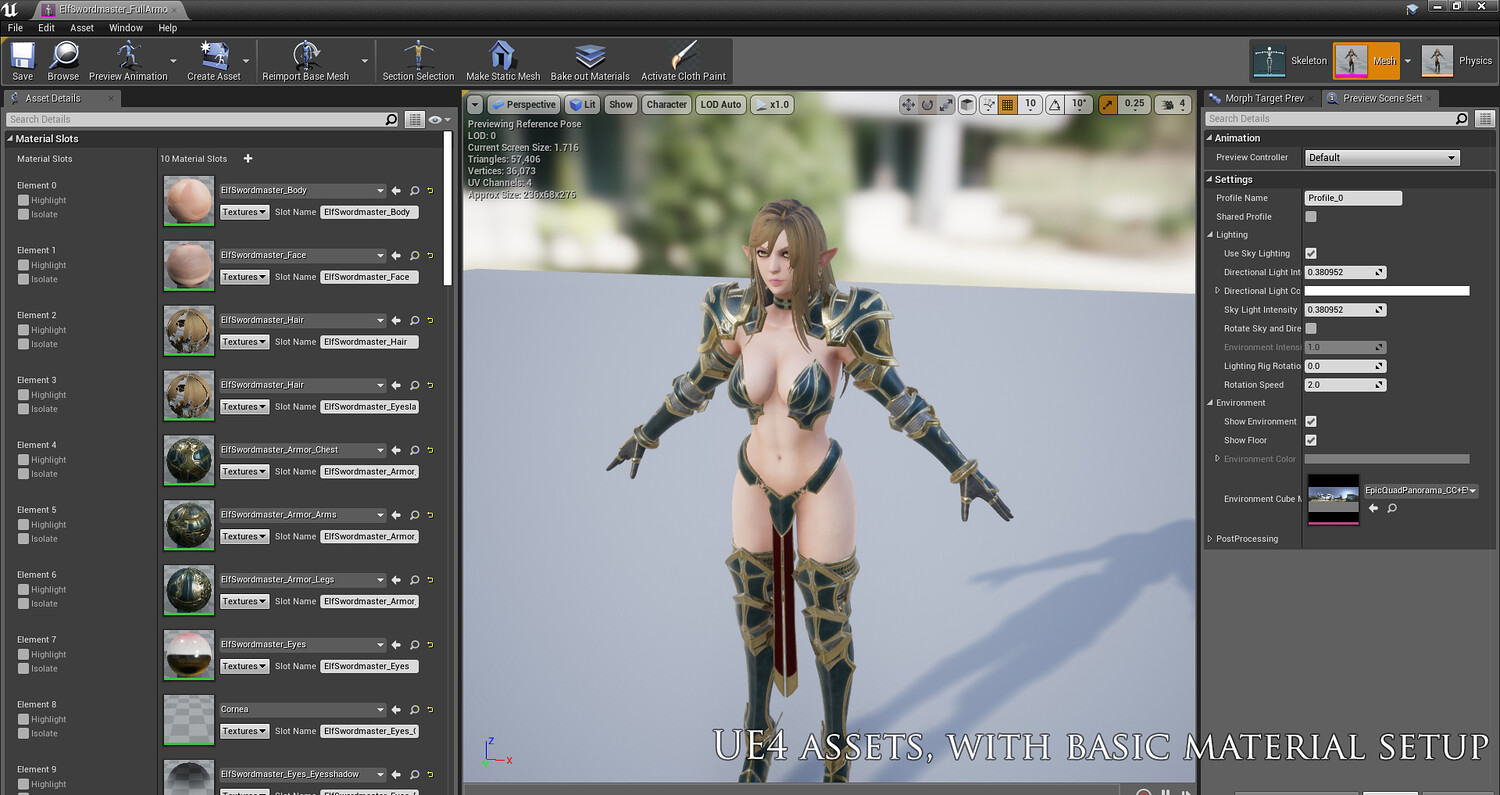1500x795 pixels.
Task: Toggle Use Sky Lighting checkbox
Action: coord(1311,253)
